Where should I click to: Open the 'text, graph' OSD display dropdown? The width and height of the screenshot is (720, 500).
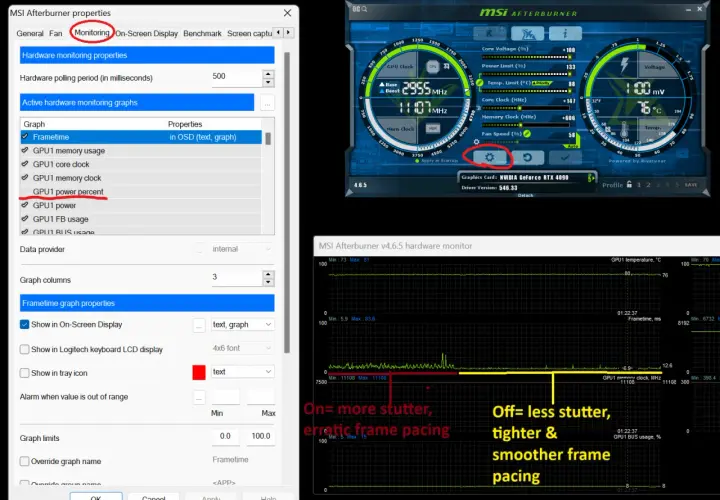tap(242, 324)
